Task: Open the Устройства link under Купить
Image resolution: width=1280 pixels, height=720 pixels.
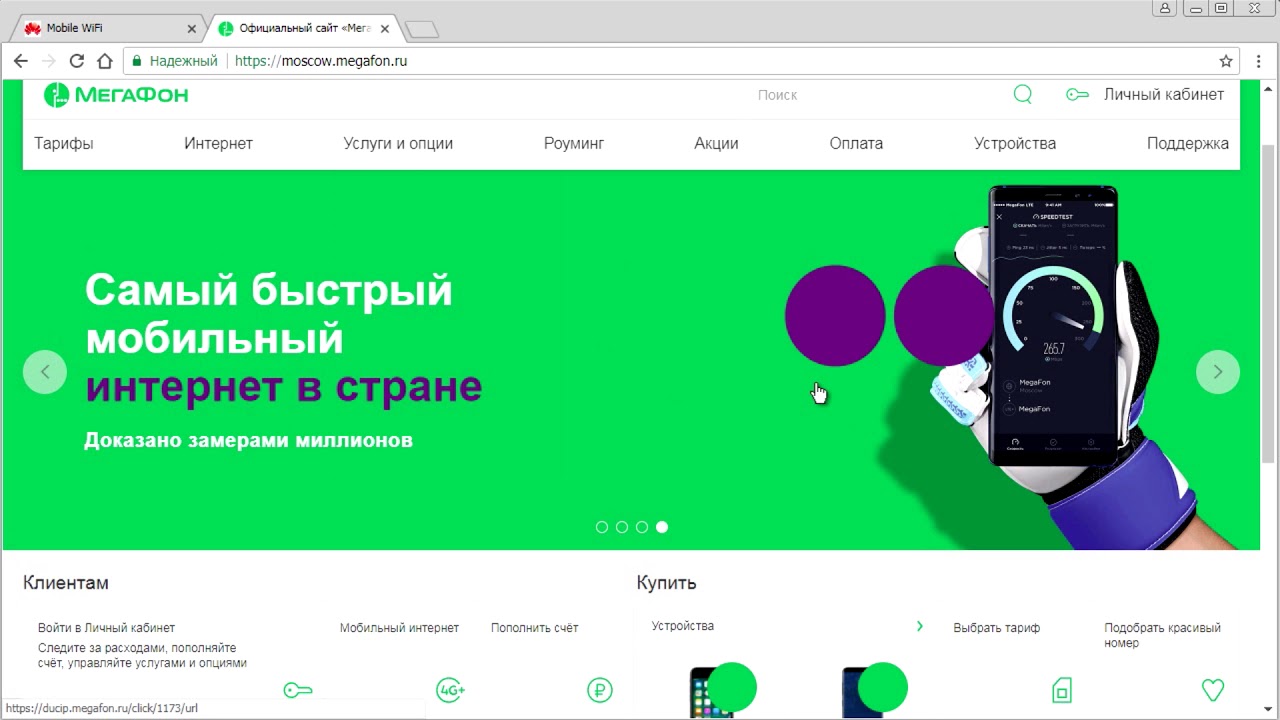Action: [683, 626]
